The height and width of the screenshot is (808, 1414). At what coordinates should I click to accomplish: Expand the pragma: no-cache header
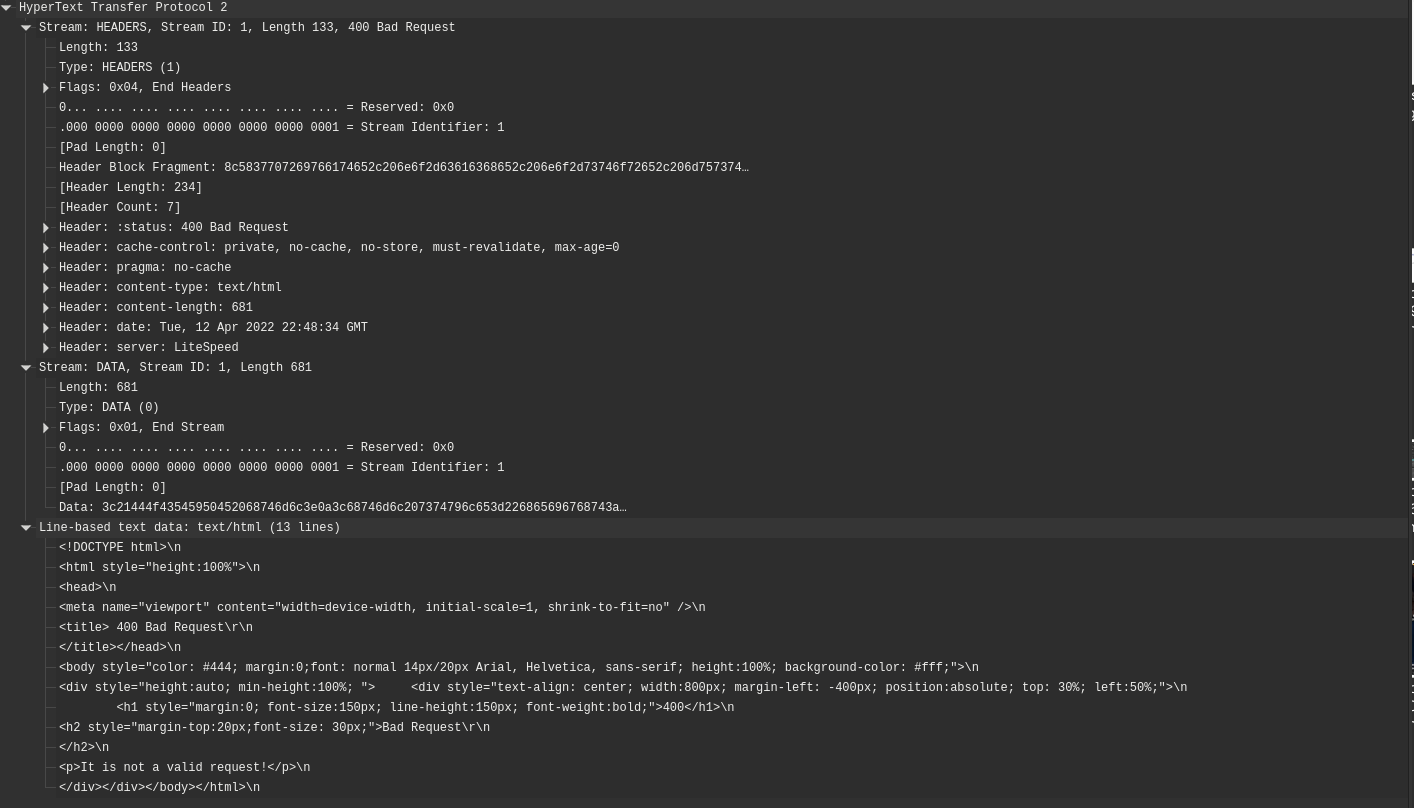pyautogui.click(x=46, y=267)
